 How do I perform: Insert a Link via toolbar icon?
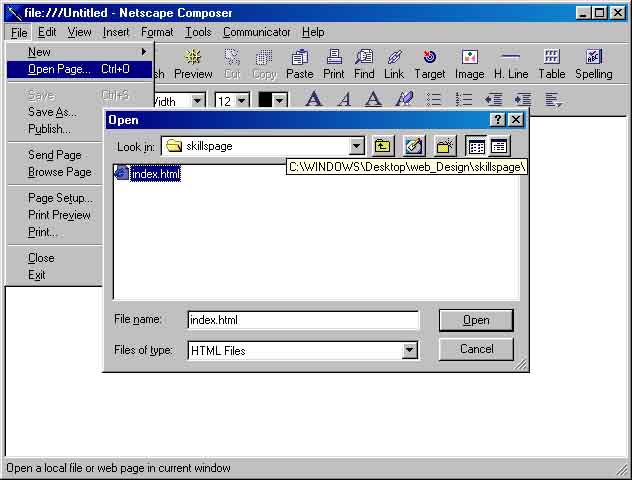pyautogui.click(x=394, y=64)
